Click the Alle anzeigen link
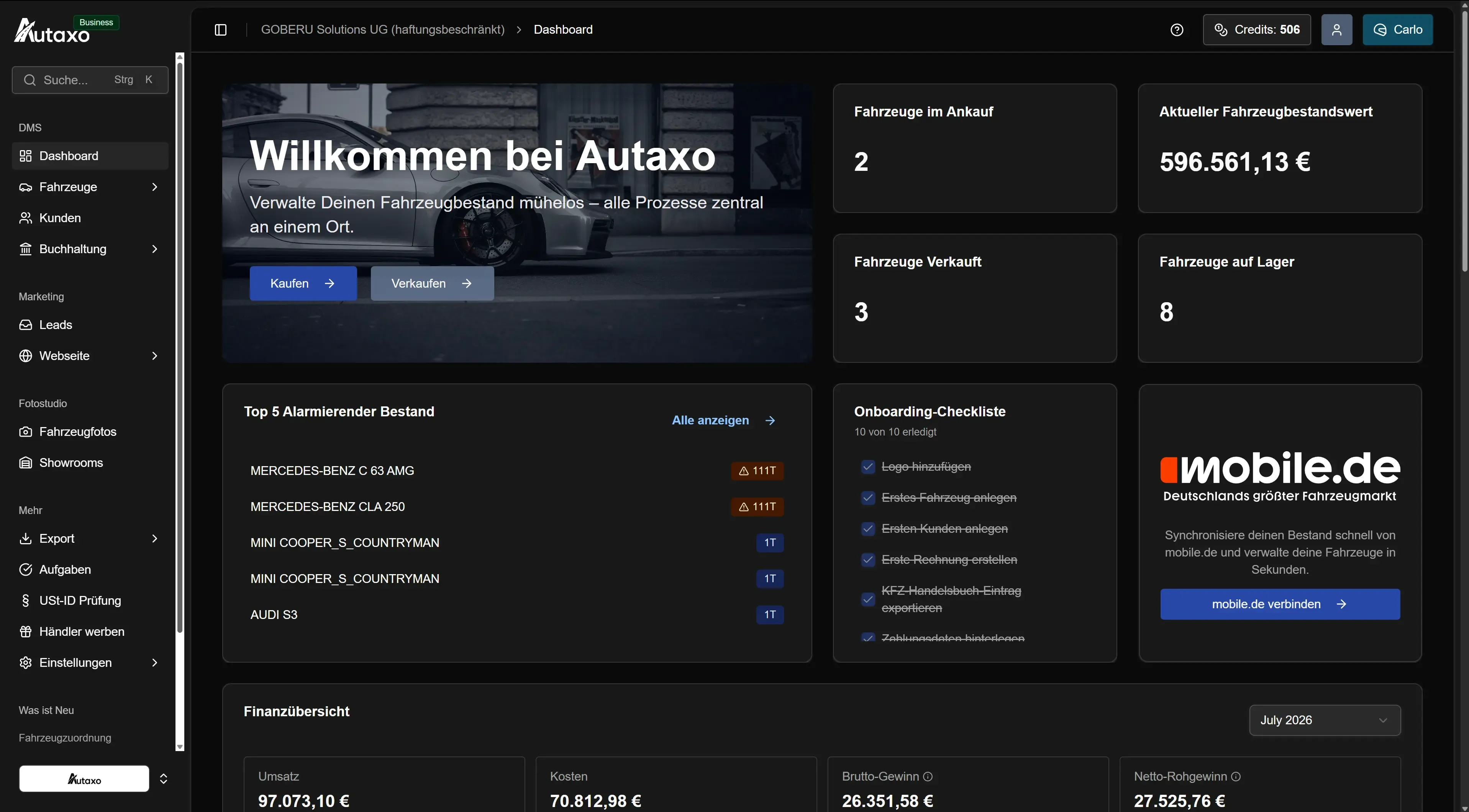 point(724,420)
